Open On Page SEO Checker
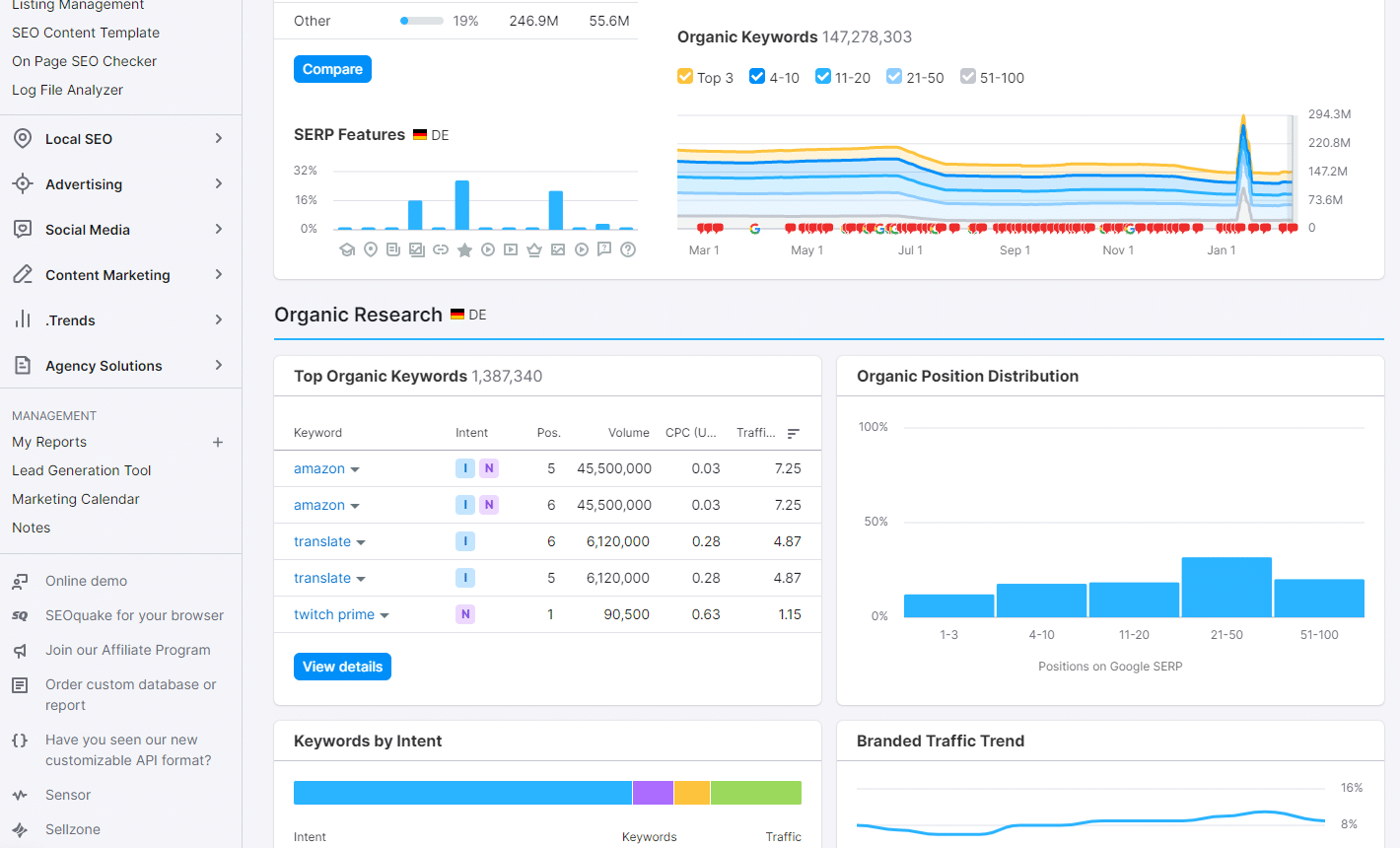This screenshot has width=1400, height=848. coord(85,61)
